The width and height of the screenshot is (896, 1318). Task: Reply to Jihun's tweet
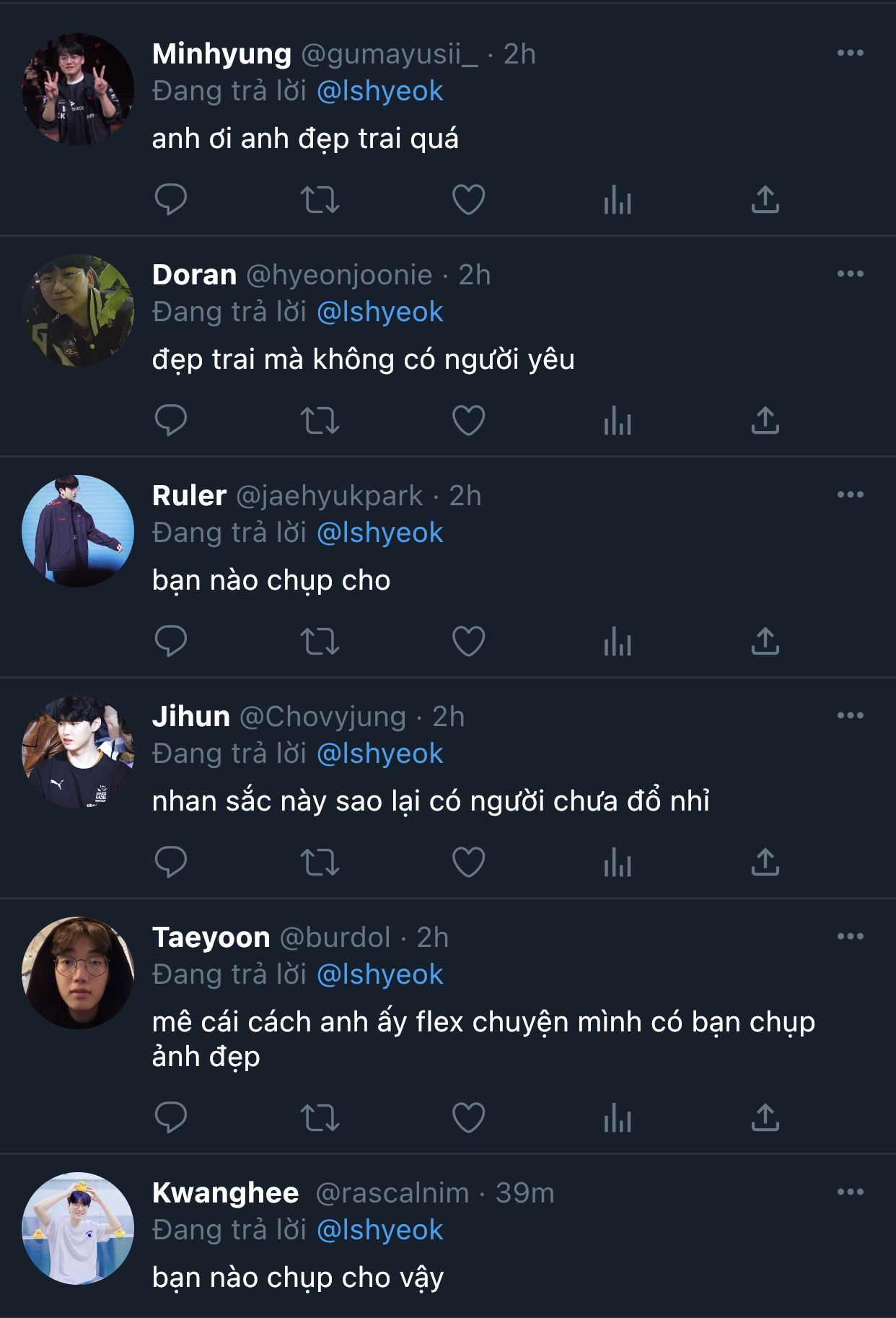tap(171, 862)
